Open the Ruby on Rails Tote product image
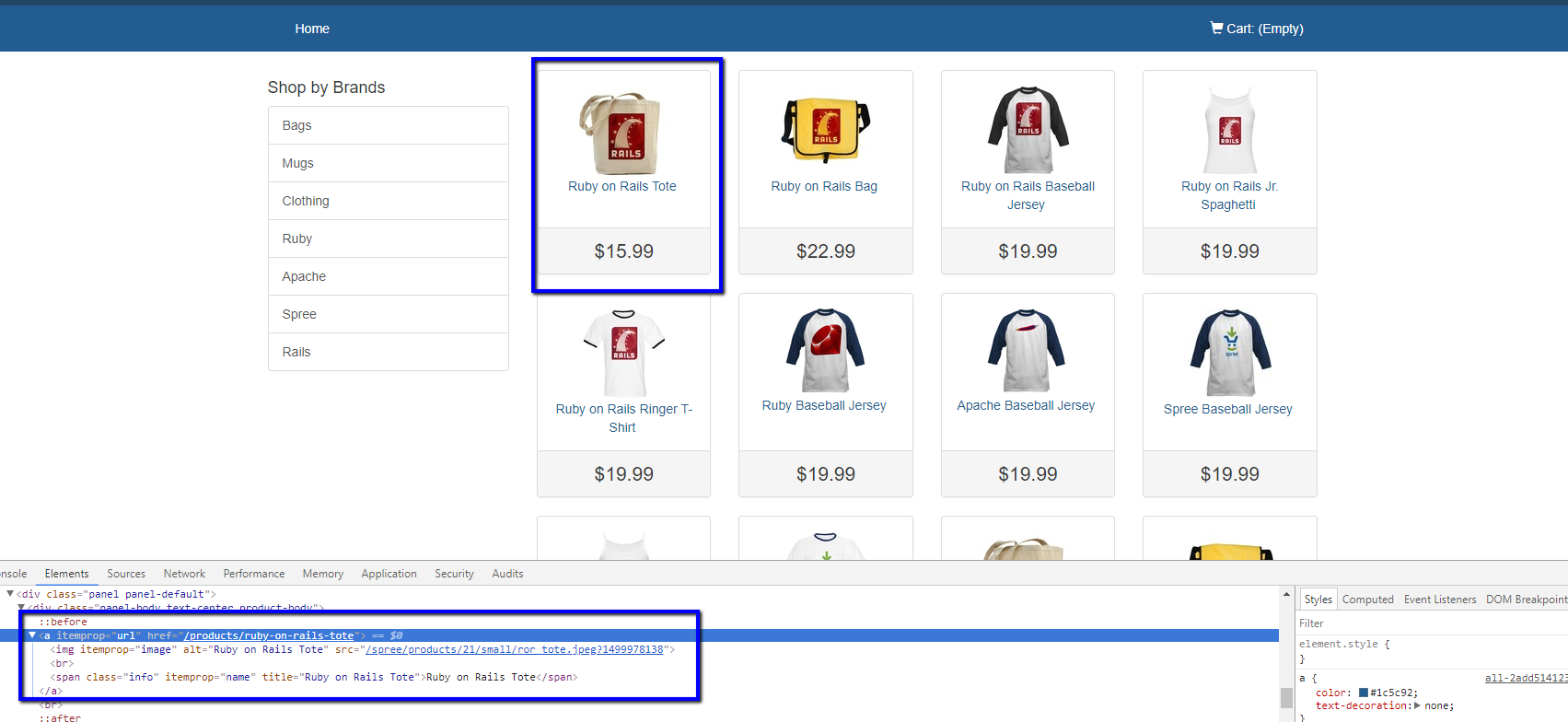The height and width of the screenshot is (722, 1568). click(x=623, y=132)
